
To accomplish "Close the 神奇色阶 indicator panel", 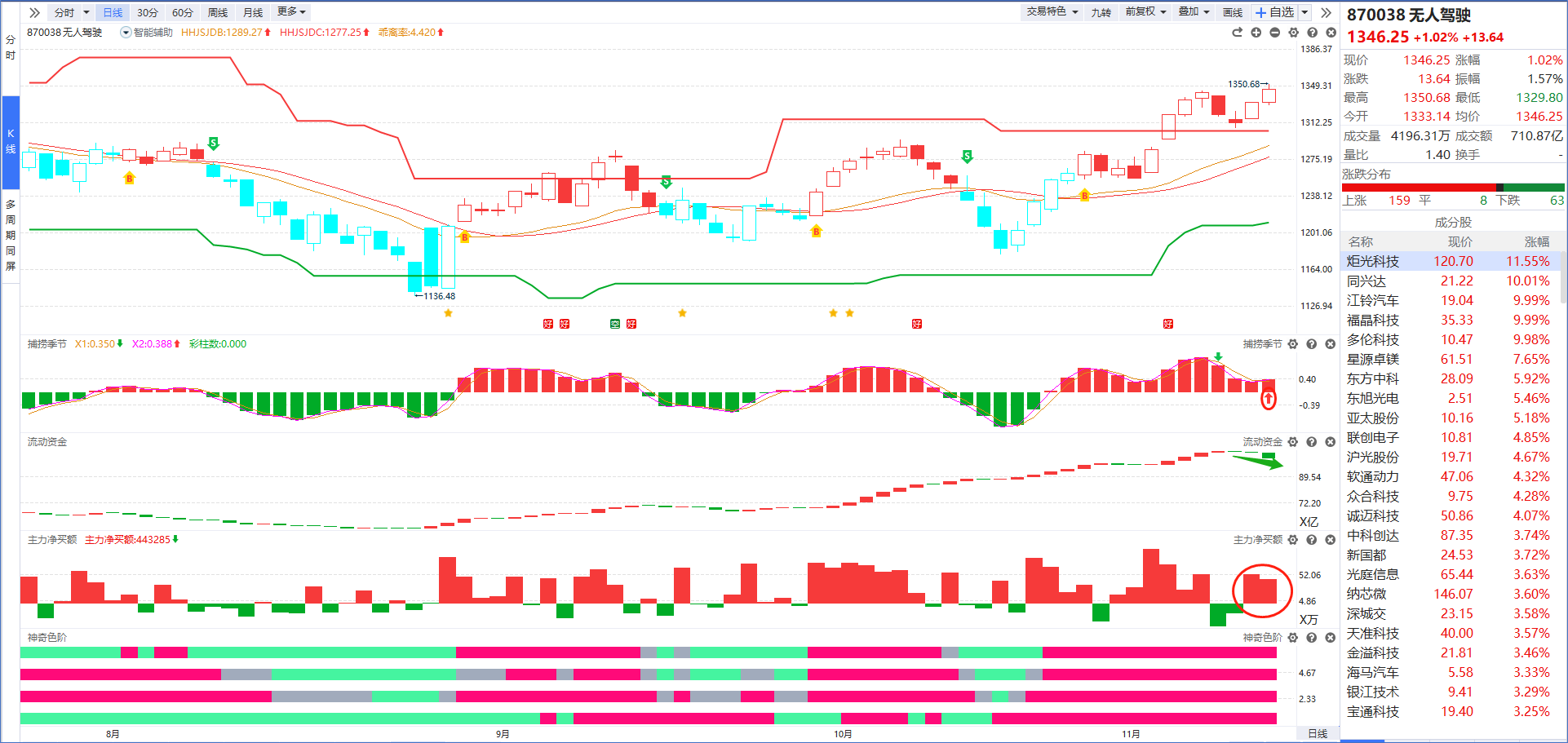I will [x=1330, y=638].
